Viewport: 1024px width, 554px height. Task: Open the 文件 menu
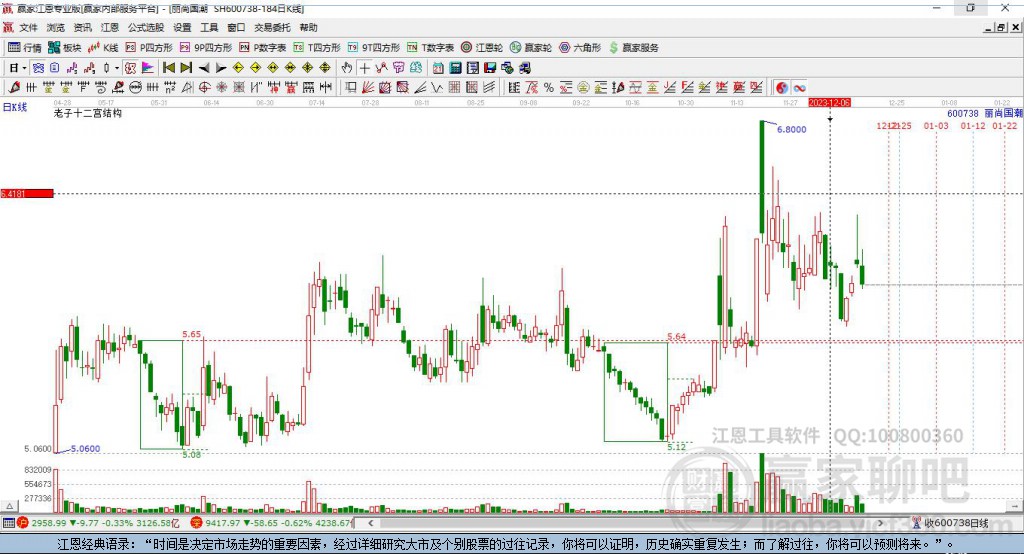pos(29,27)
